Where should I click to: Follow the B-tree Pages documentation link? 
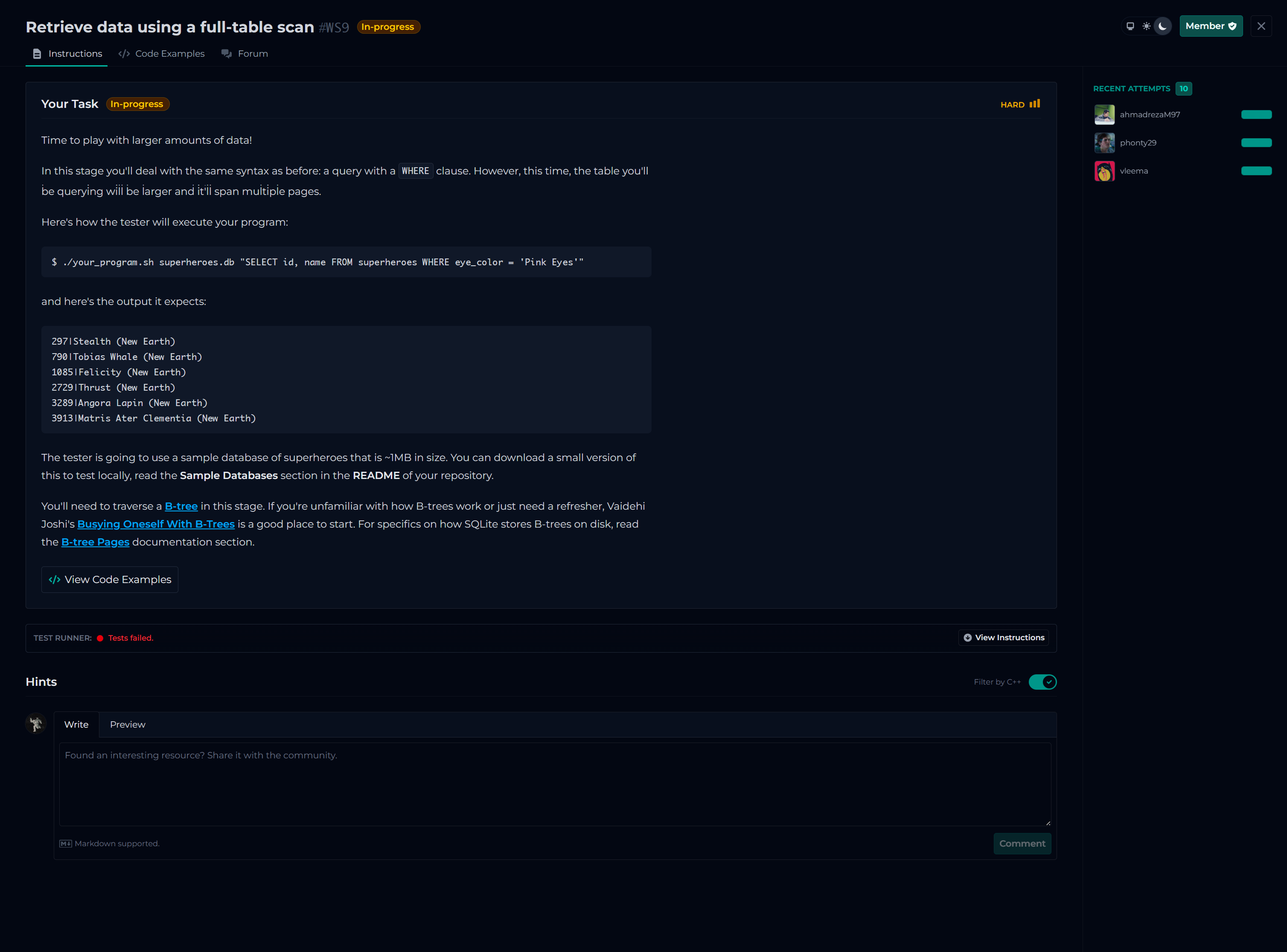tap(95, 542)
